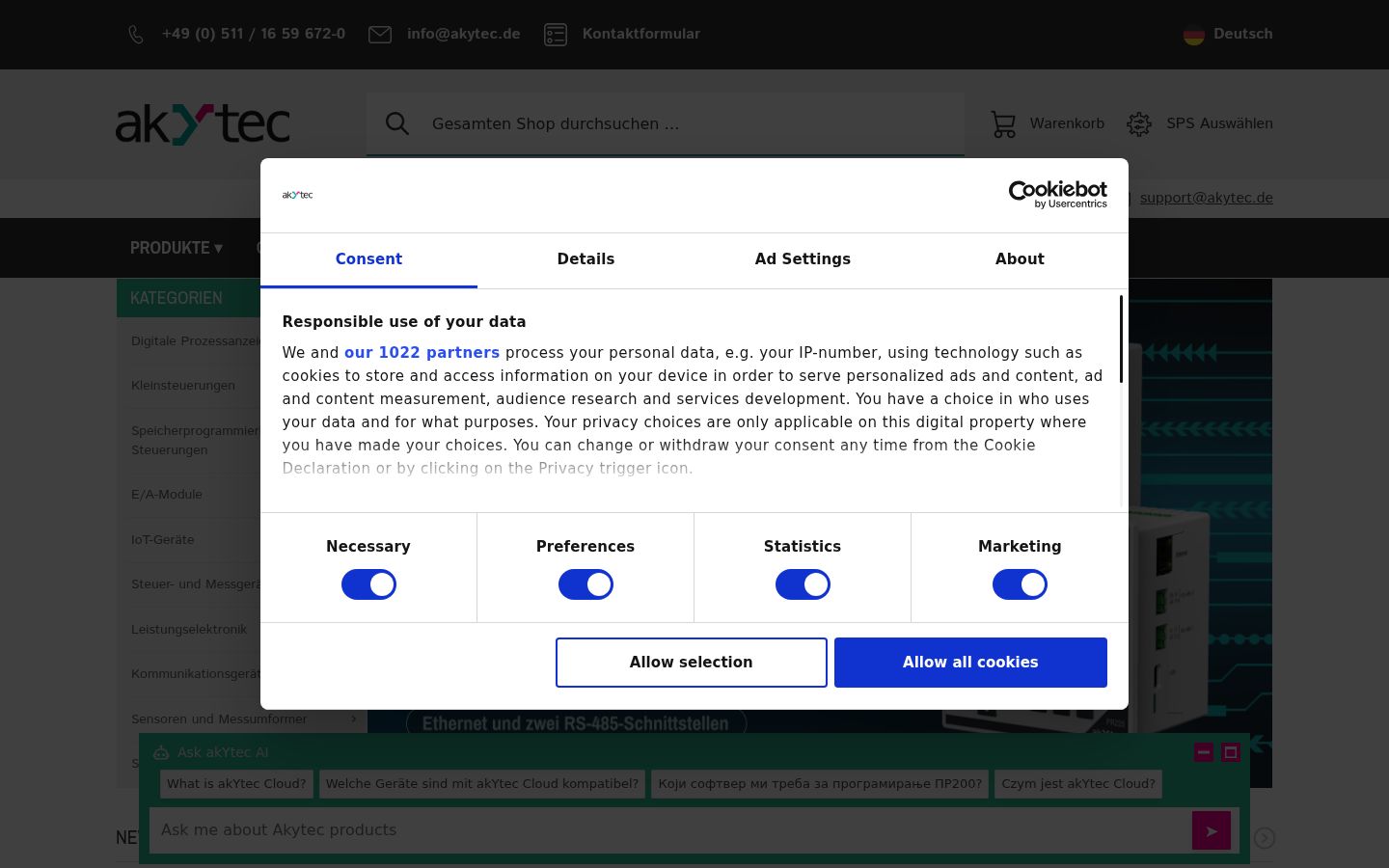Open the Warenkorb cart icon
Viewport: 1389px width, 868px height.
(1004, 124)
